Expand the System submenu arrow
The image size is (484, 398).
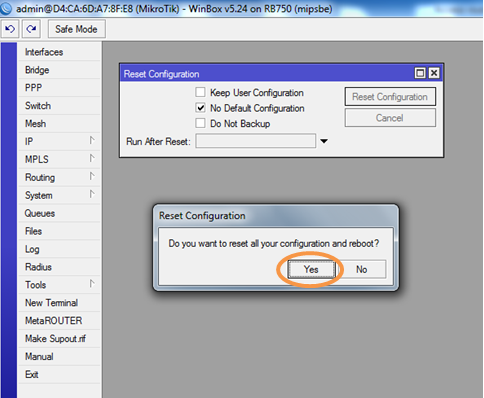click(92, 194)
